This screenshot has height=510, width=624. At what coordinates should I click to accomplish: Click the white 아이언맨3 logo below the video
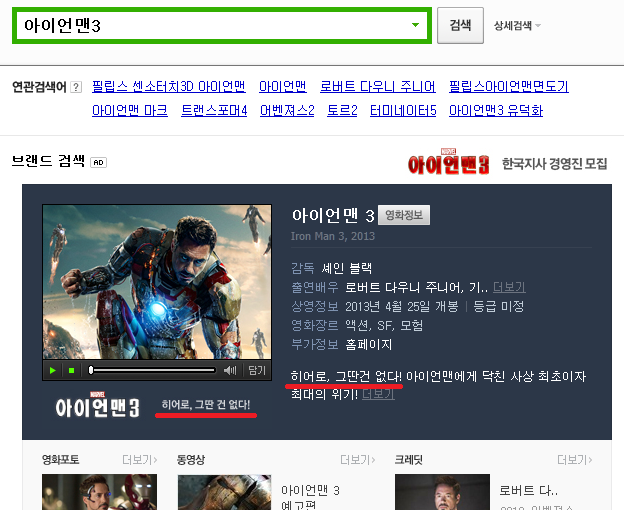98,405
